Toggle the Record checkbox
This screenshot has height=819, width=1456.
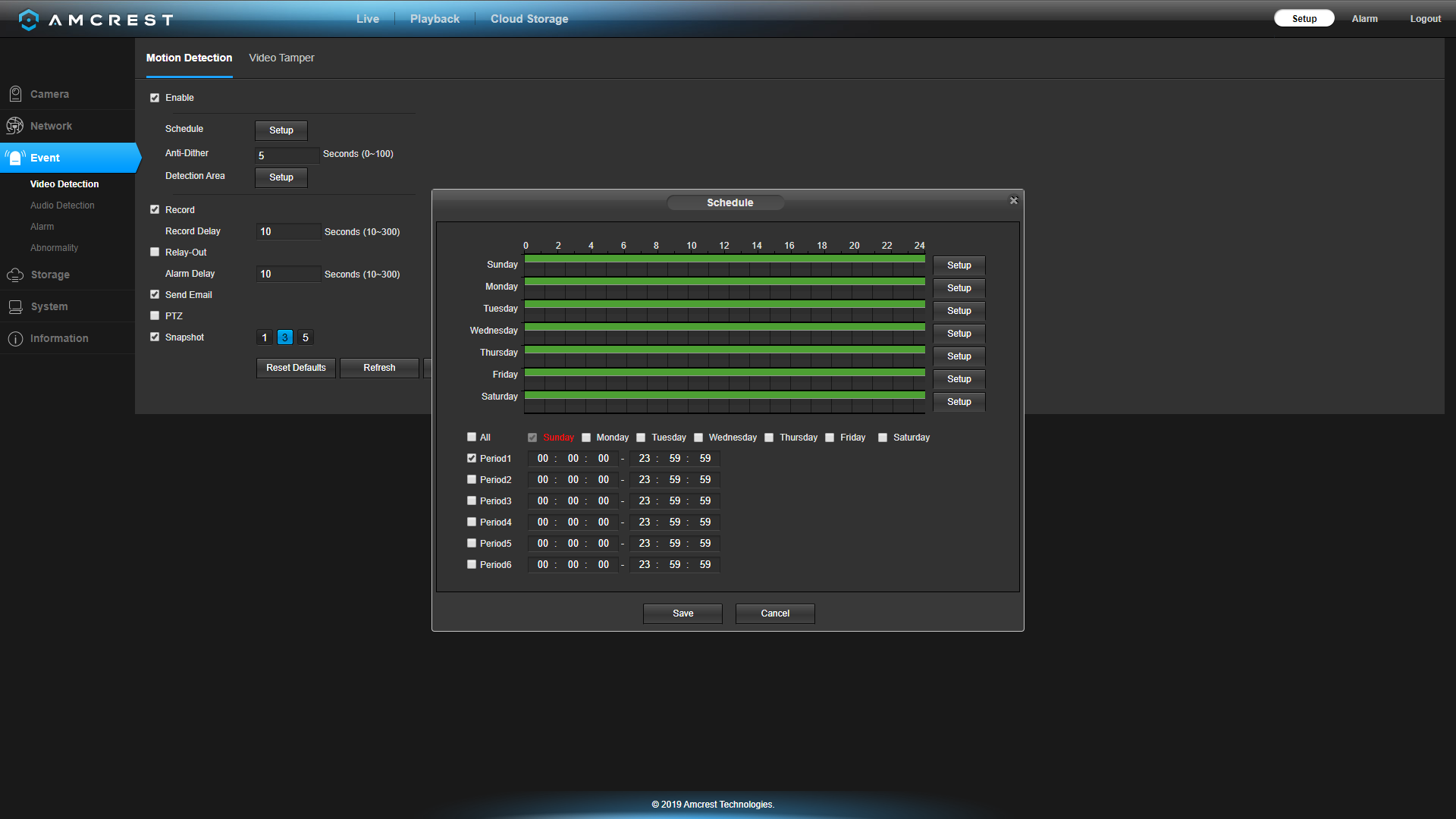(155, 209)
